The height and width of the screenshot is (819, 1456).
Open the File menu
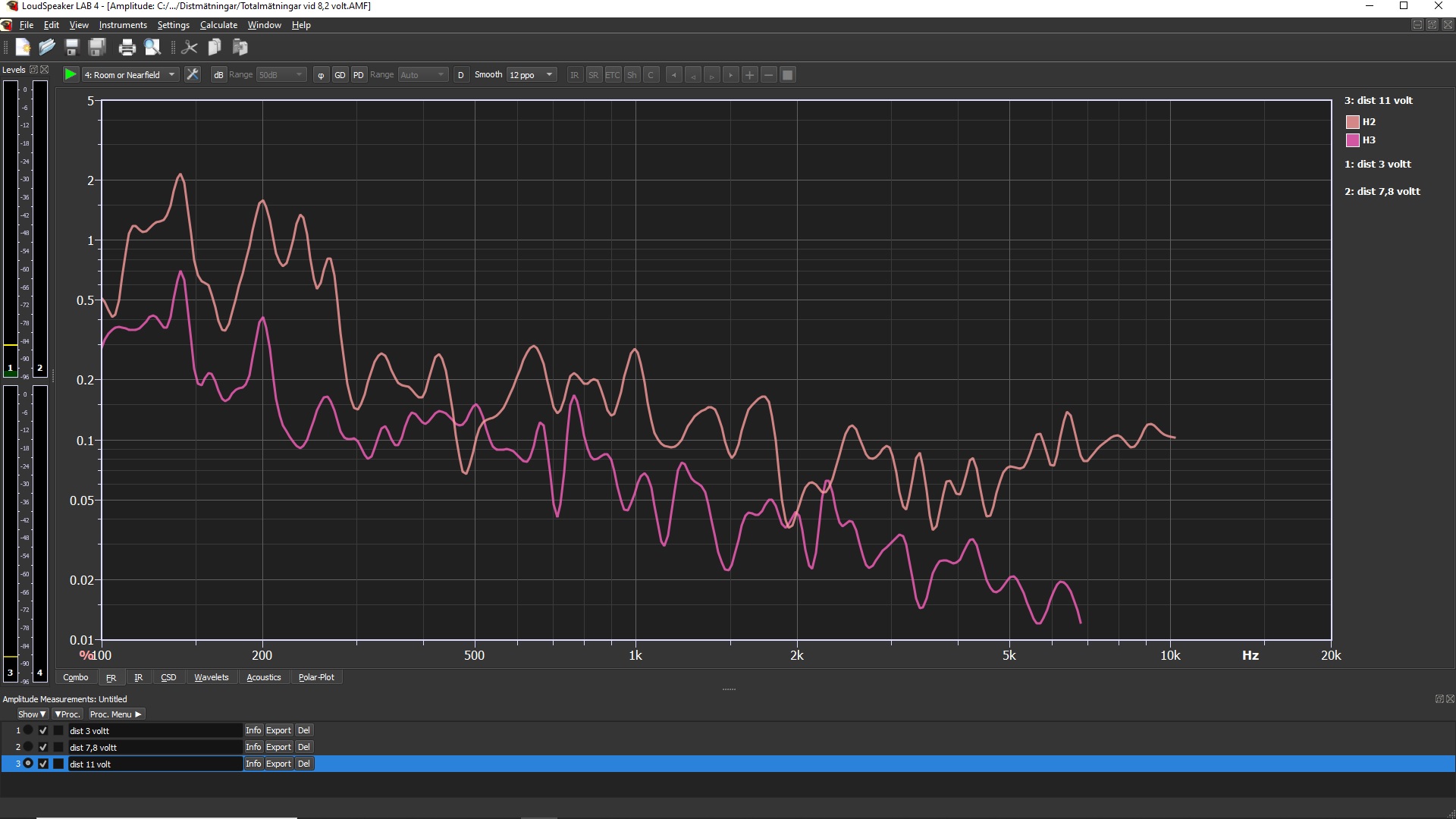tap(27, 25)
